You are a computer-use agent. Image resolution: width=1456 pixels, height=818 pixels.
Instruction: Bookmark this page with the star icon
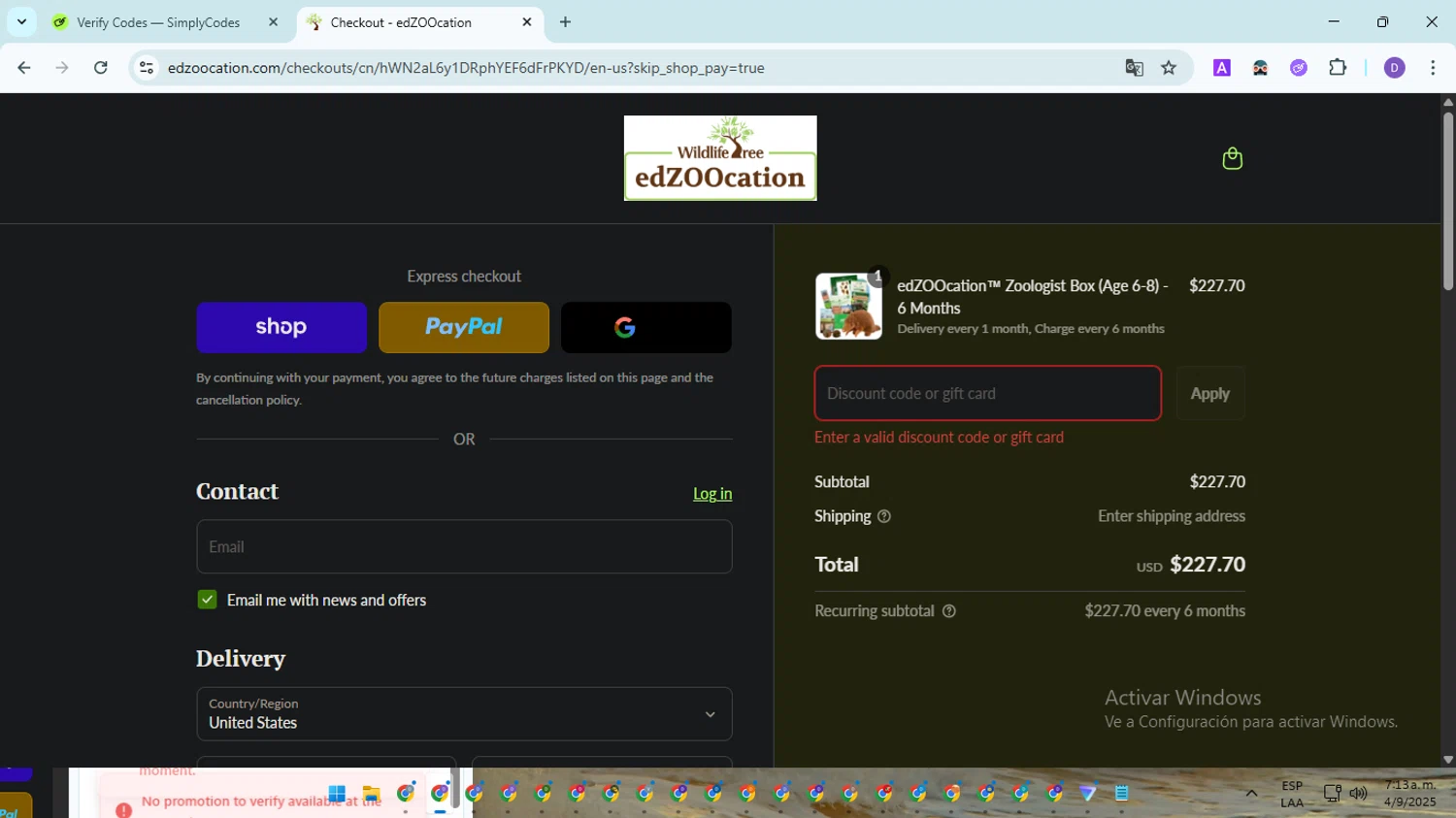pyautogui.click(x=1169, y=68)
